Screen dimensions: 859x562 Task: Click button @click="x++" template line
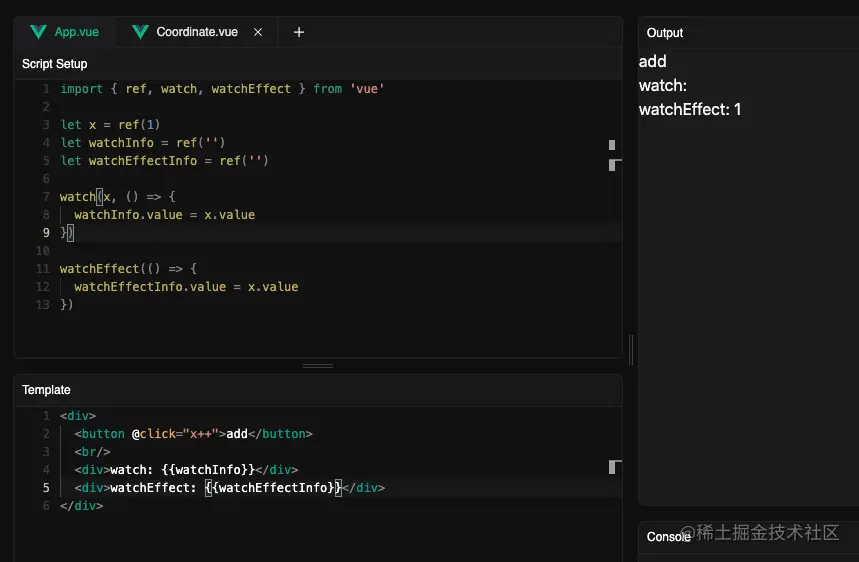[193, 434]
